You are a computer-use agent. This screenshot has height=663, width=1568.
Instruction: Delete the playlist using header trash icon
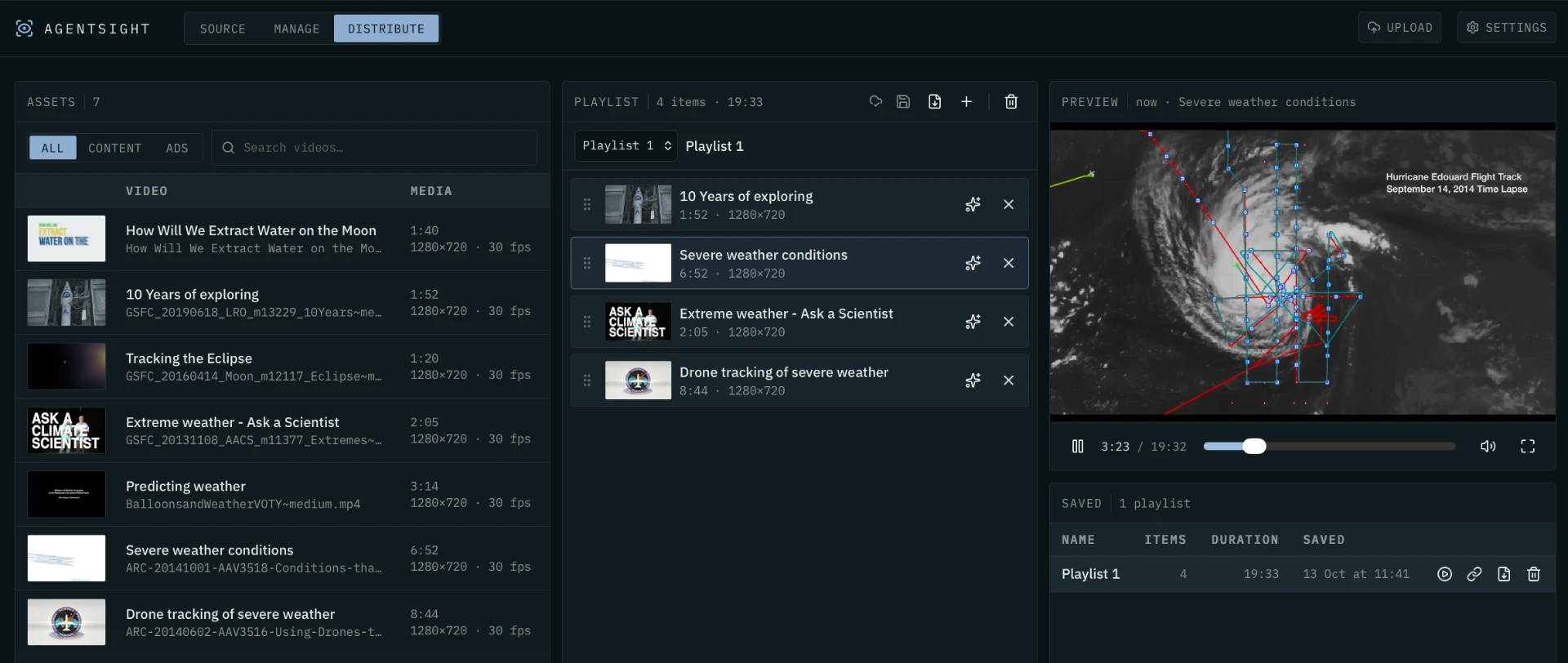1011,102
